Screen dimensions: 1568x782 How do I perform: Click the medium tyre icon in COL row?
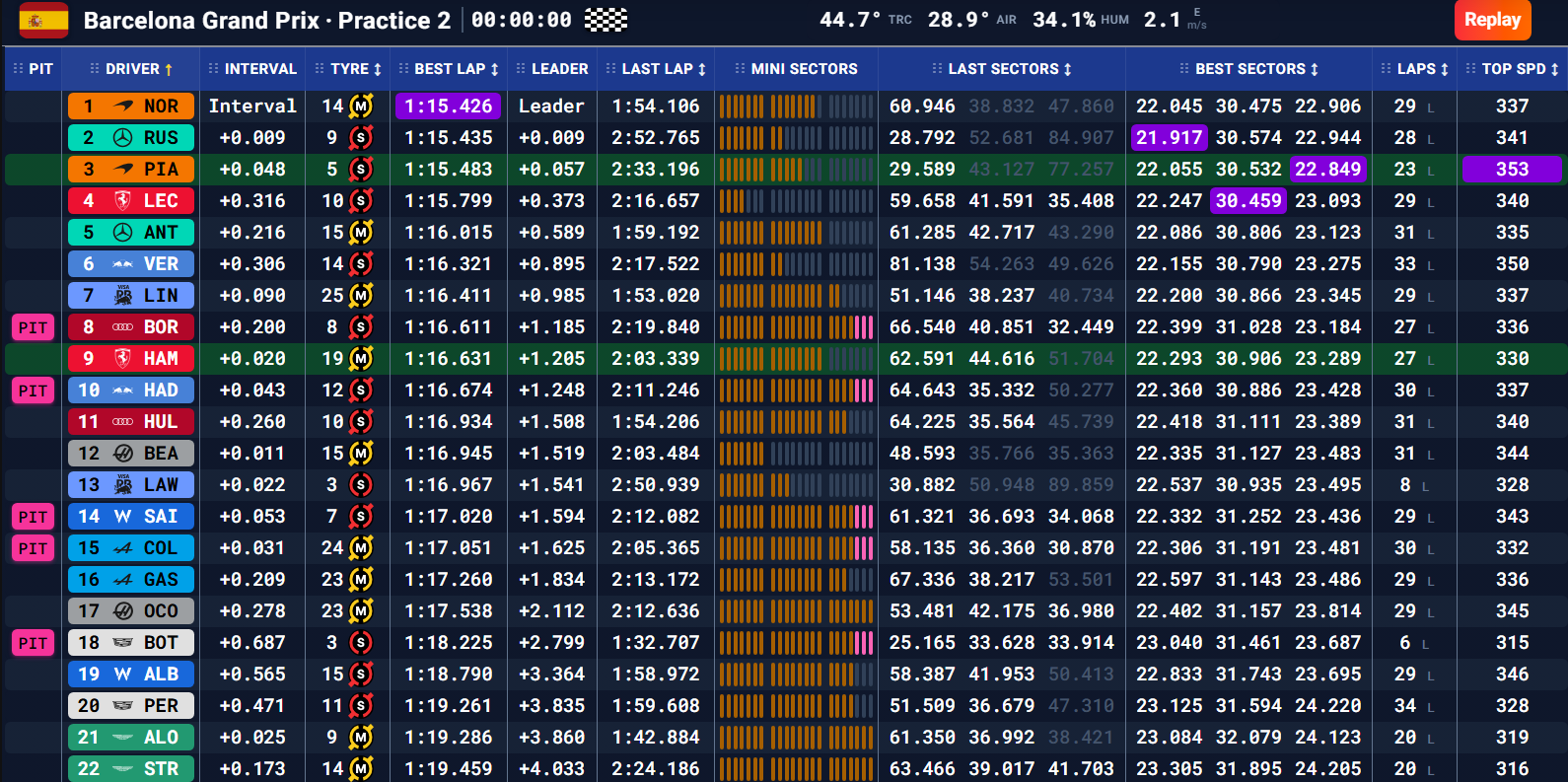click(x=362, y=547)
